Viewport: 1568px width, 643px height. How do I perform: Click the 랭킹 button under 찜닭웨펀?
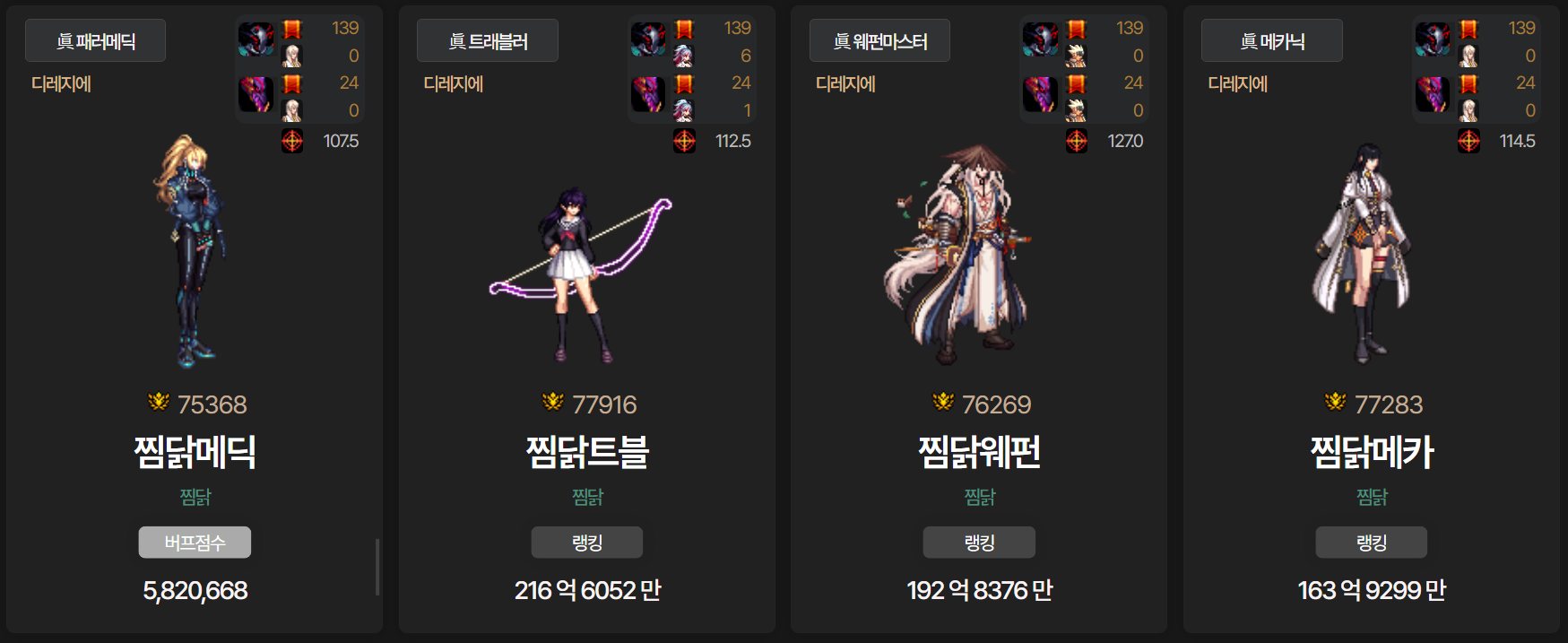(x=979, y=543)
